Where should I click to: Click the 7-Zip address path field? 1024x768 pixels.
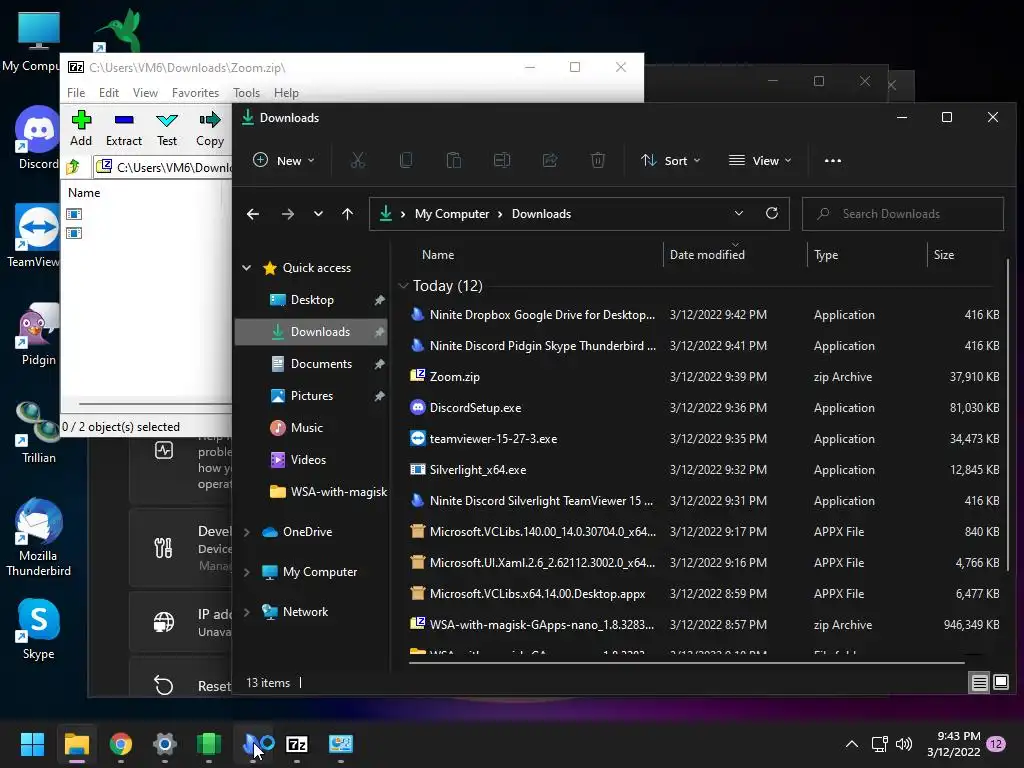click(162, 168)
